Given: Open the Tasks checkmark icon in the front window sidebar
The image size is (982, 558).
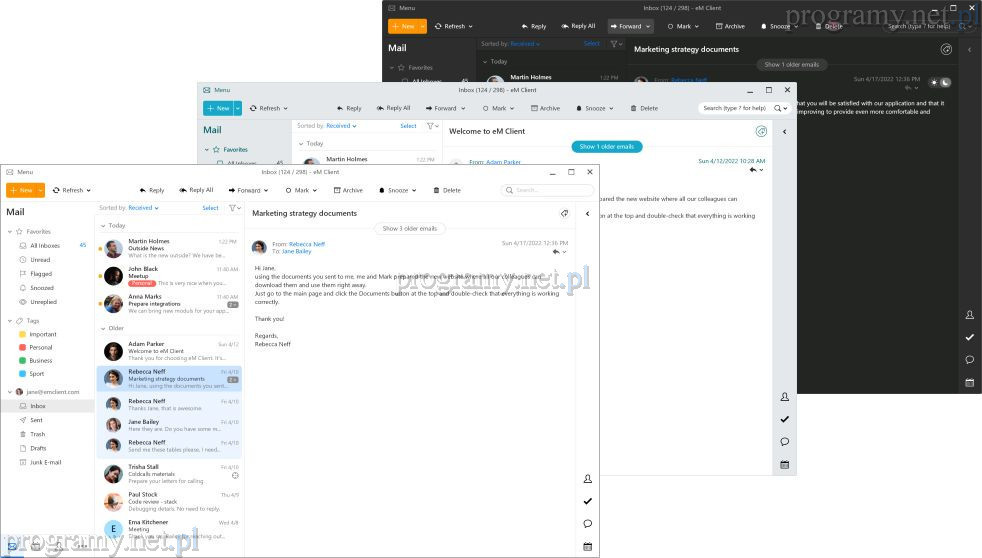Looking at the screenshot, I should (587, 501).
